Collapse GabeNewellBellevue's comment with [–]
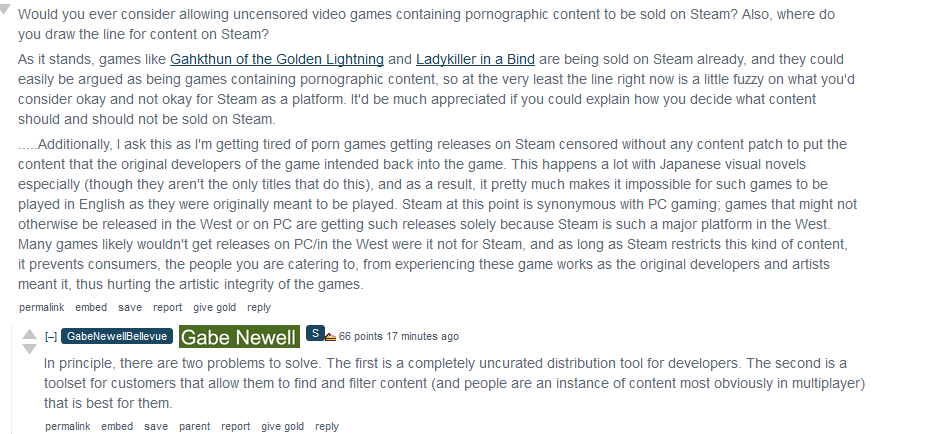Image resolution: width=943 pixels, height=434 pixels. pyautogui.click(x=51, y=337)
